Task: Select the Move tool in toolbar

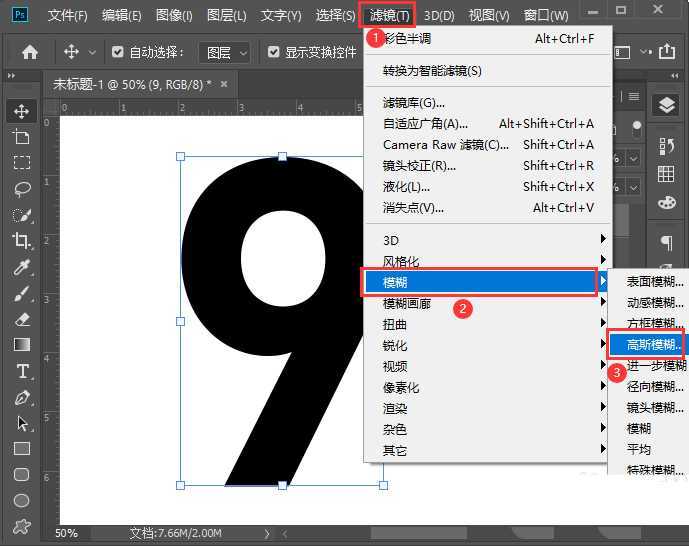Action: (x=21, y=111)
